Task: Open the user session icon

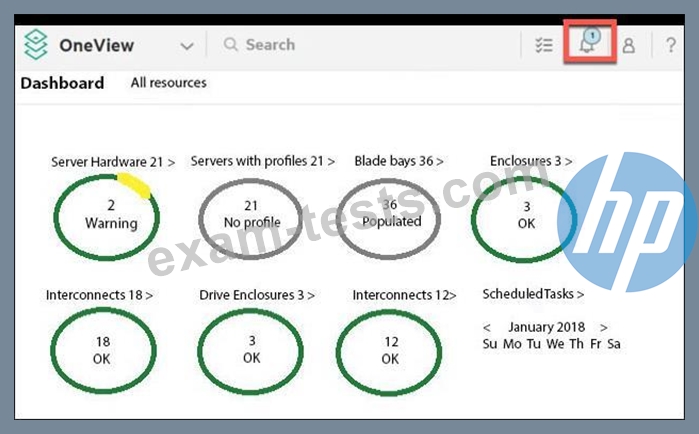Action: click(629, 45)
